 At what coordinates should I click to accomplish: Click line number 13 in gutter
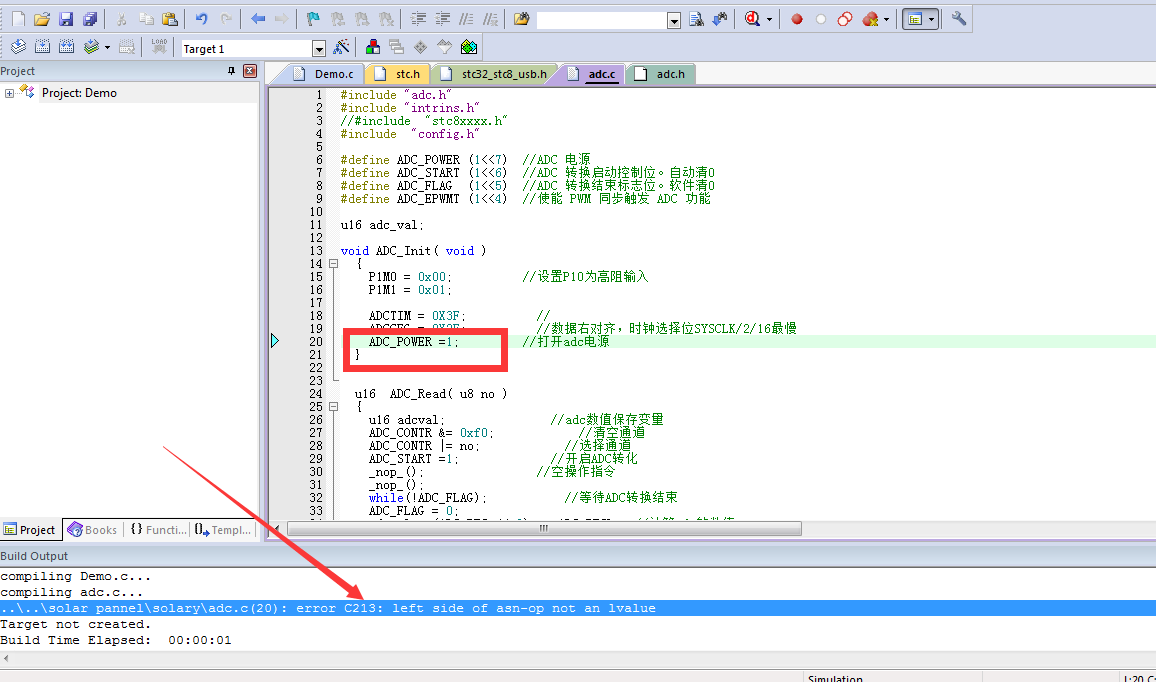click(316, 251)
